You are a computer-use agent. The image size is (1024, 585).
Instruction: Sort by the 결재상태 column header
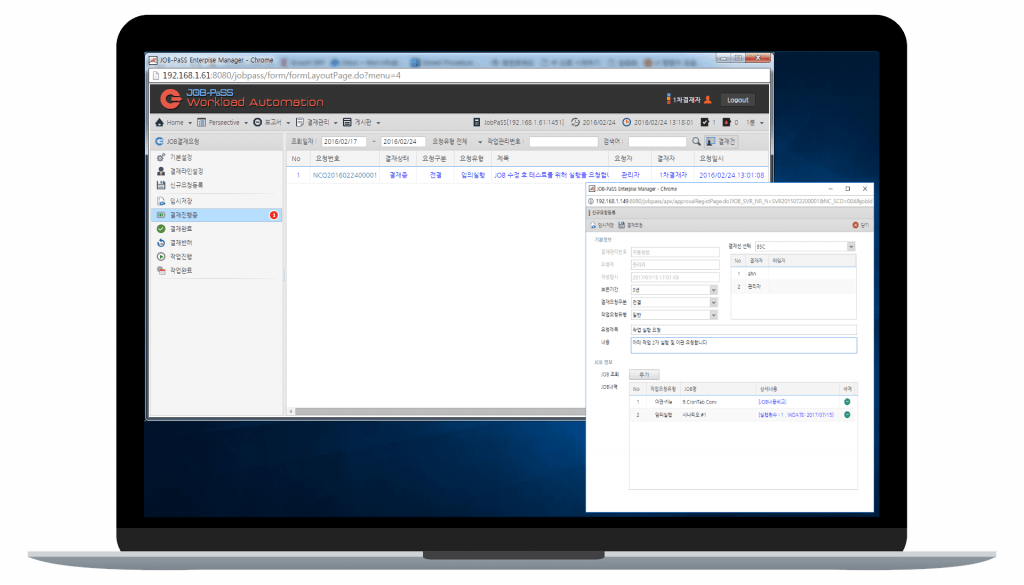pyautogui.click(x=397, y=159)
